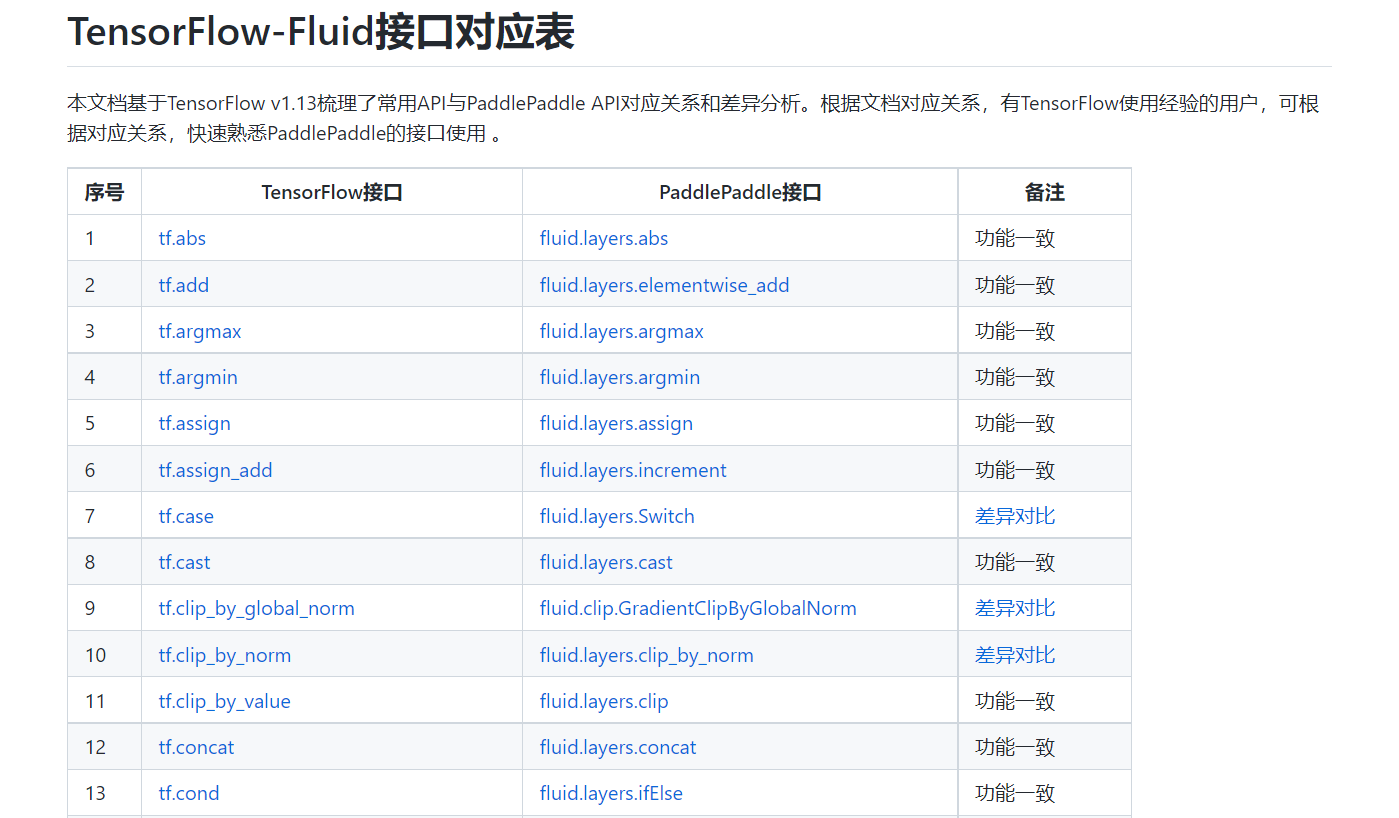Click fluid.clip.GradientClipByGlobalNorm link
This screenshot has width=1399, height=818.
[697, 608]
